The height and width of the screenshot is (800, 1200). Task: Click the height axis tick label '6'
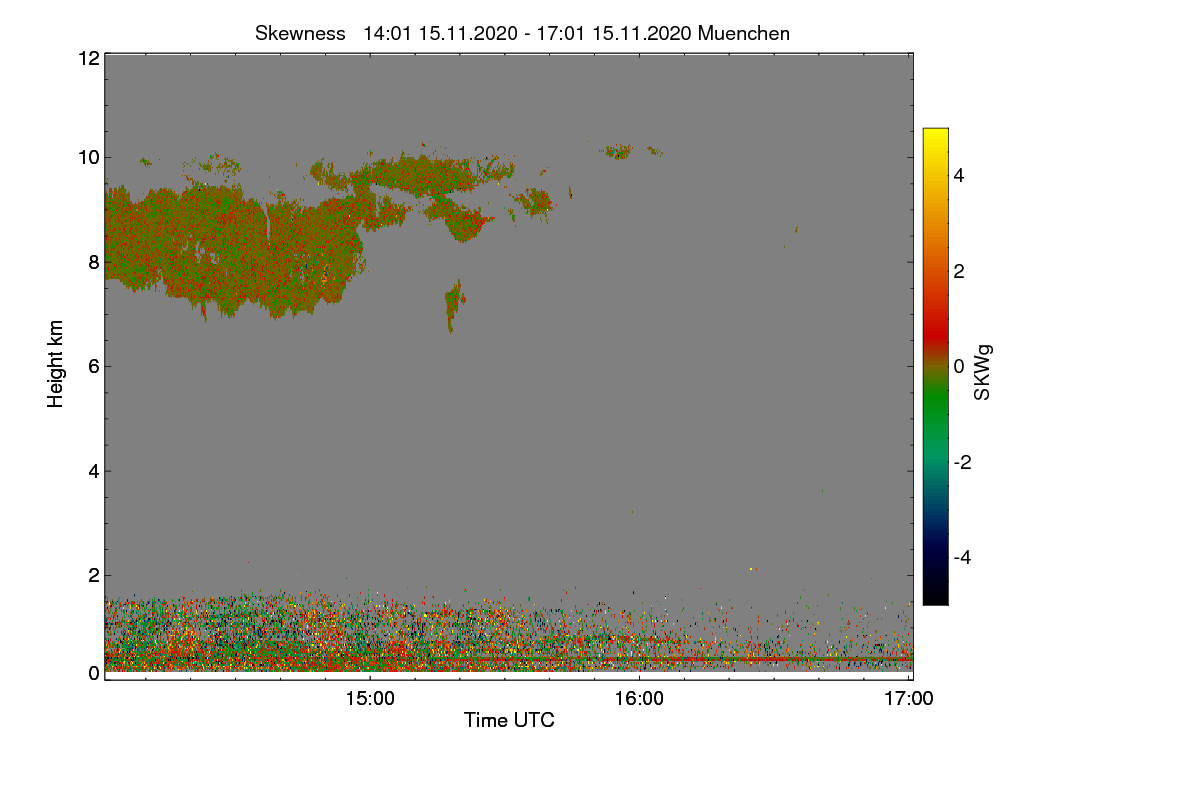(x=92, y=366)
